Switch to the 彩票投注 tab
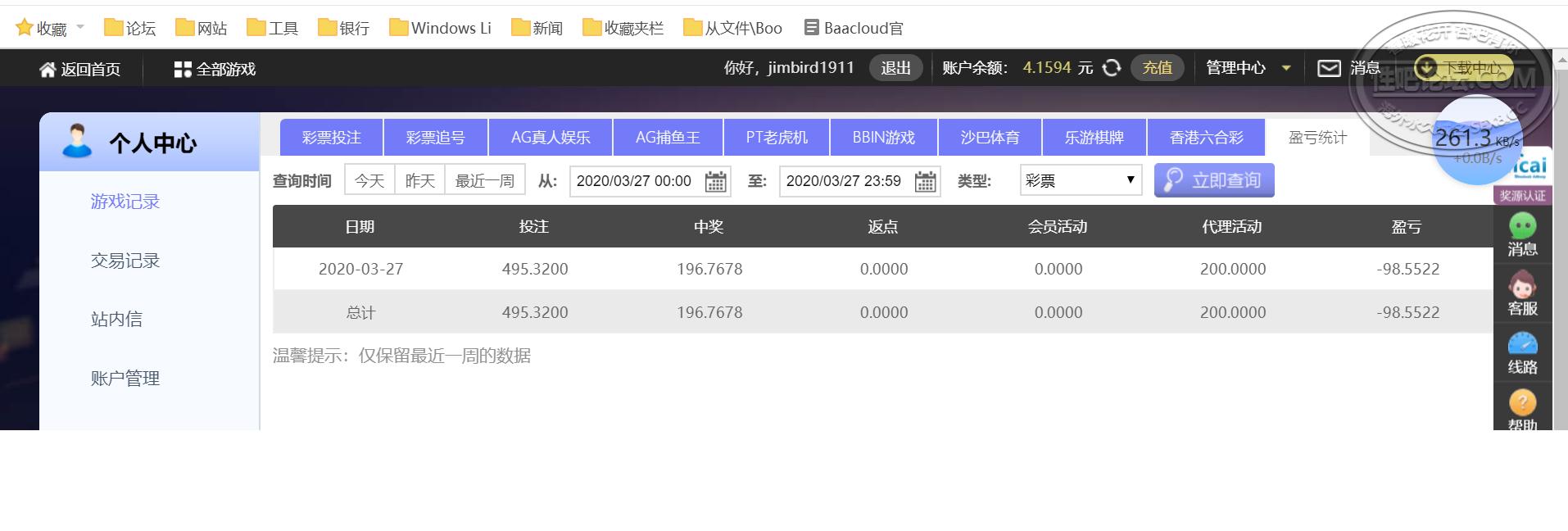Image resolution: width=1568 pixels, height=531 pixels. click(x=332, y=138)
